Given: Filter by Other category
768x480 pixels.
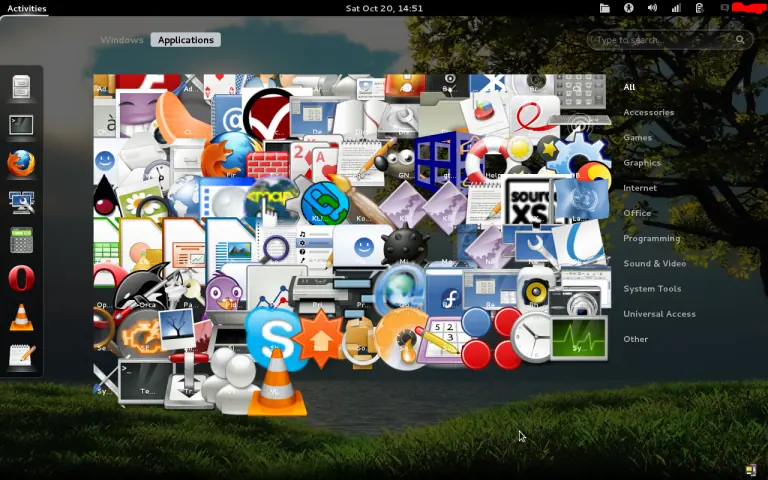Looking at the screenshot, I should [636, 339].
